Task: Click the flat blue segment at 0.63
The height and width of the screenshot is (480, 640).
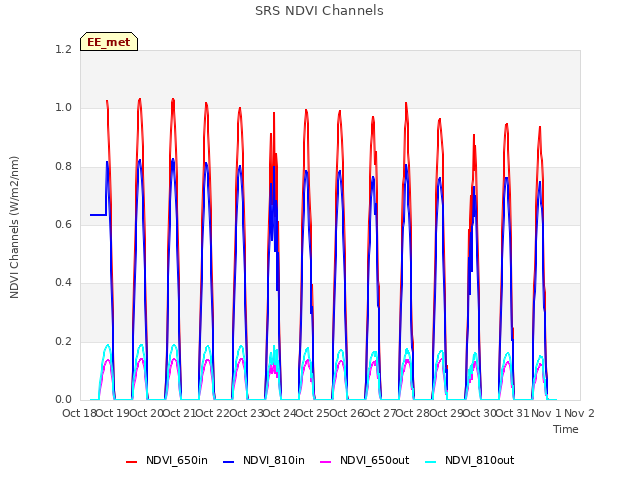Action: 98,215
